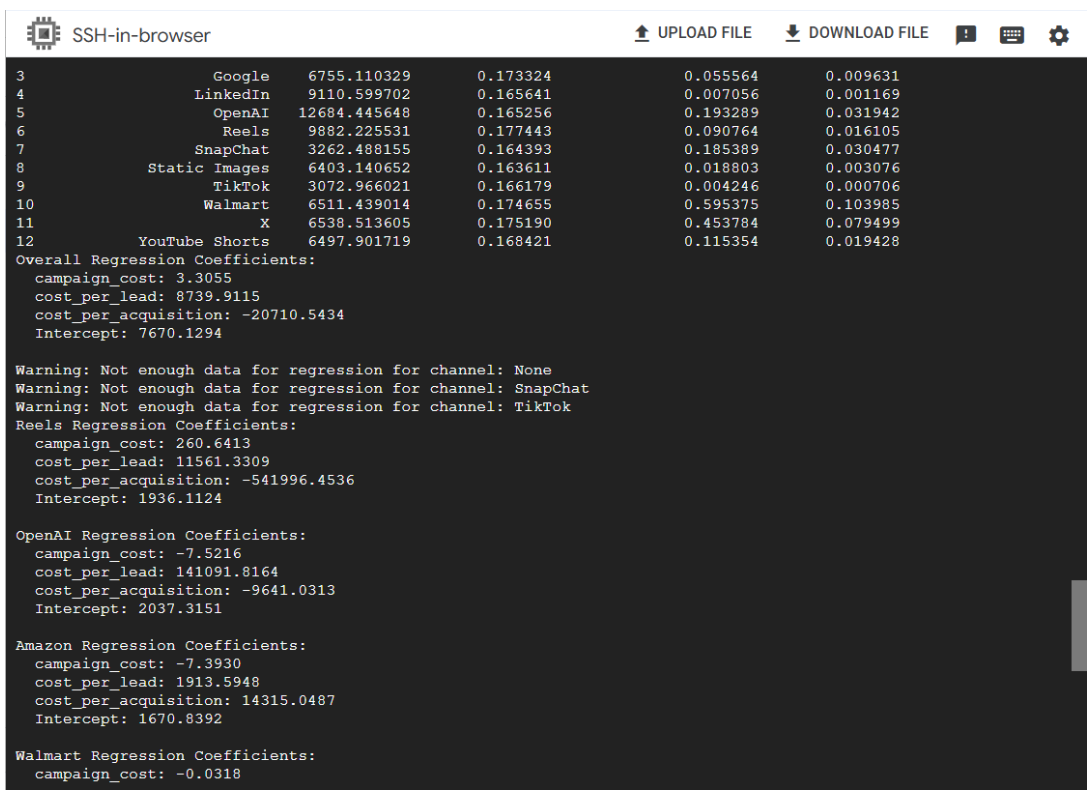Click the OpenAI Regression Coefficients heading
The width and height of the screenshot is (1091, 797).
tap(161, 535)
